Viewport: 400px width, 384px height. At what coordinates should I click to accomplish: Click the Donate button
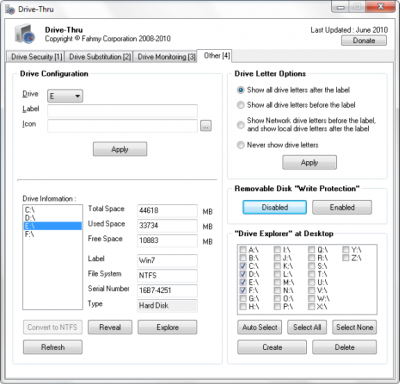click(x=364, y=41)
